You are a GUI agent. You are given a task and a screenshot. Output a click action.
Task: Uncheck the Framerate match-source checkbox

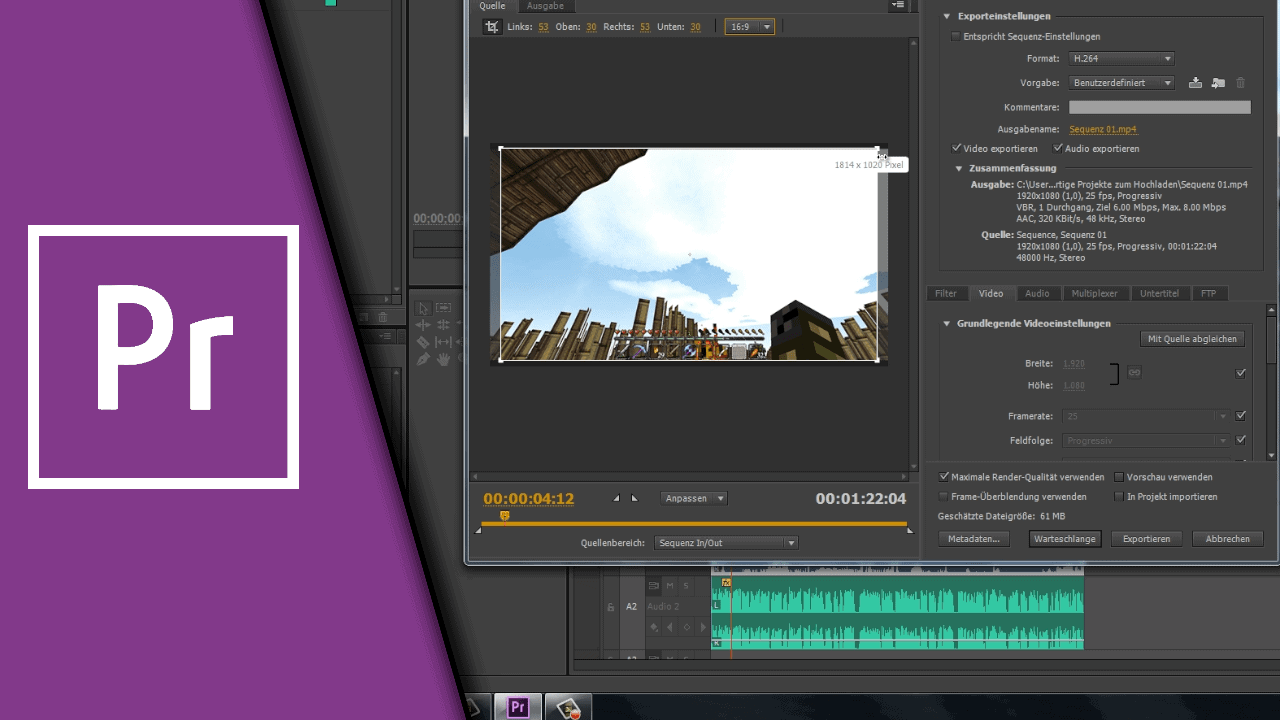click(1241, 416)
